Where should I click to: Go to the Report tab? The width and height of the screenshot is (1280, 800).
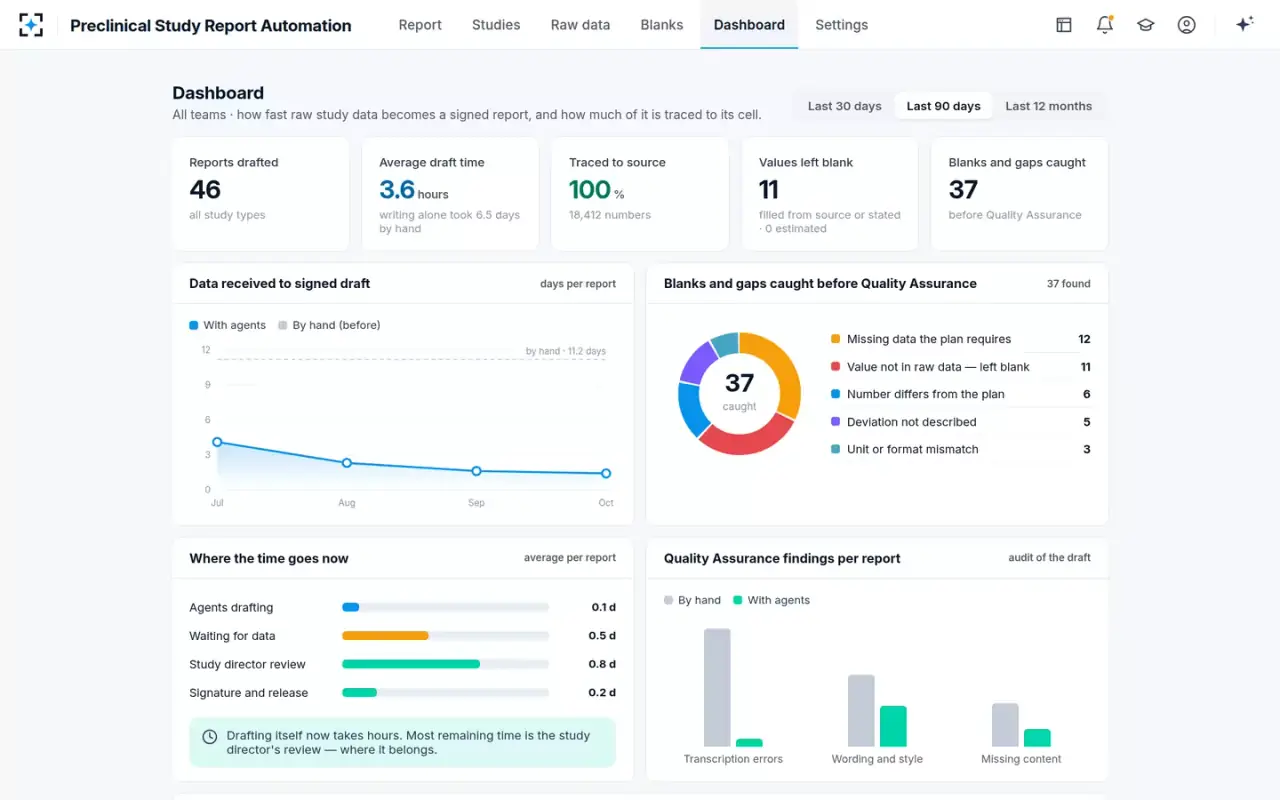pos(420,25)
